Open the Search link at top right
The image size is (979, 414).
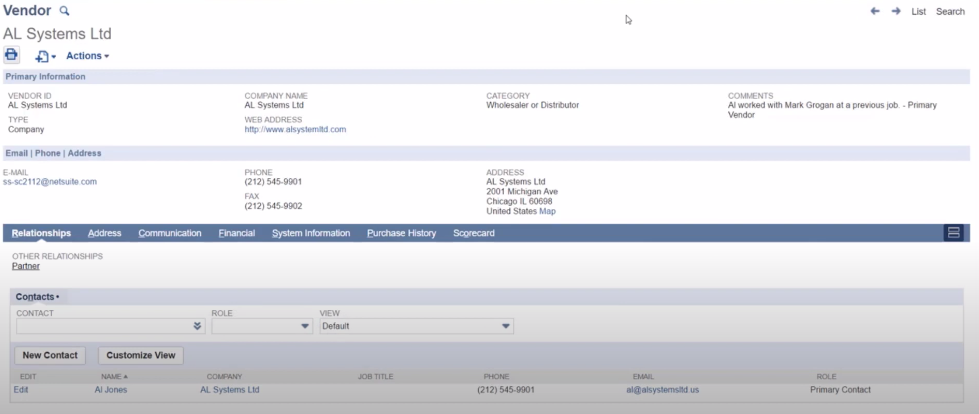point(950,11)
